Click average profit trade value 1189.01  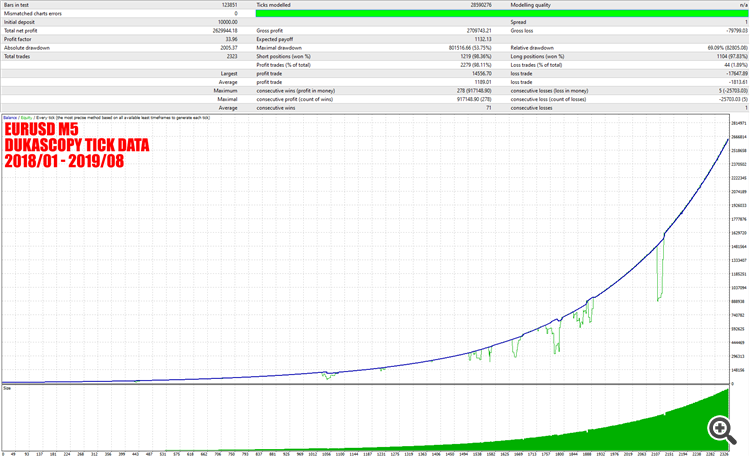[x=483, y=82]
